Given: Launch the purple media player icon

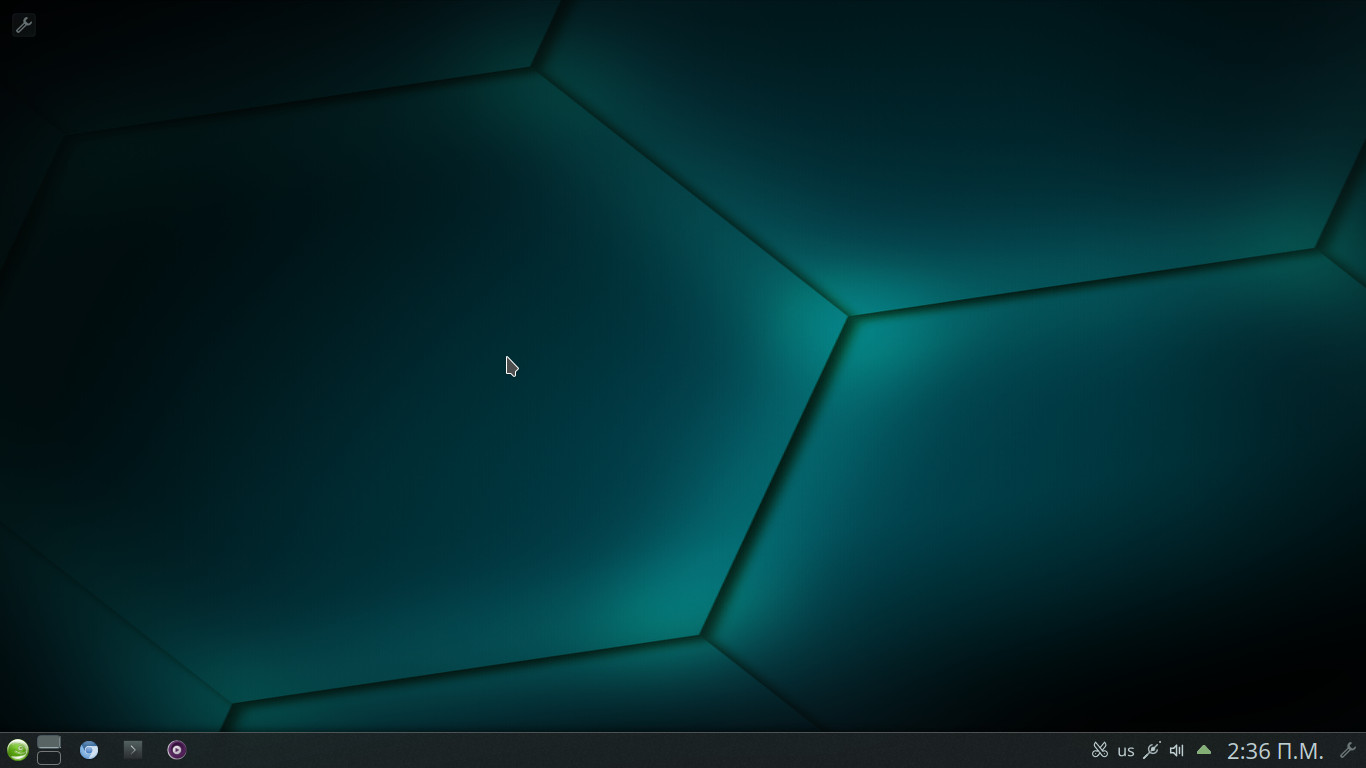Looking at the screenshot, I should (177, 750).
